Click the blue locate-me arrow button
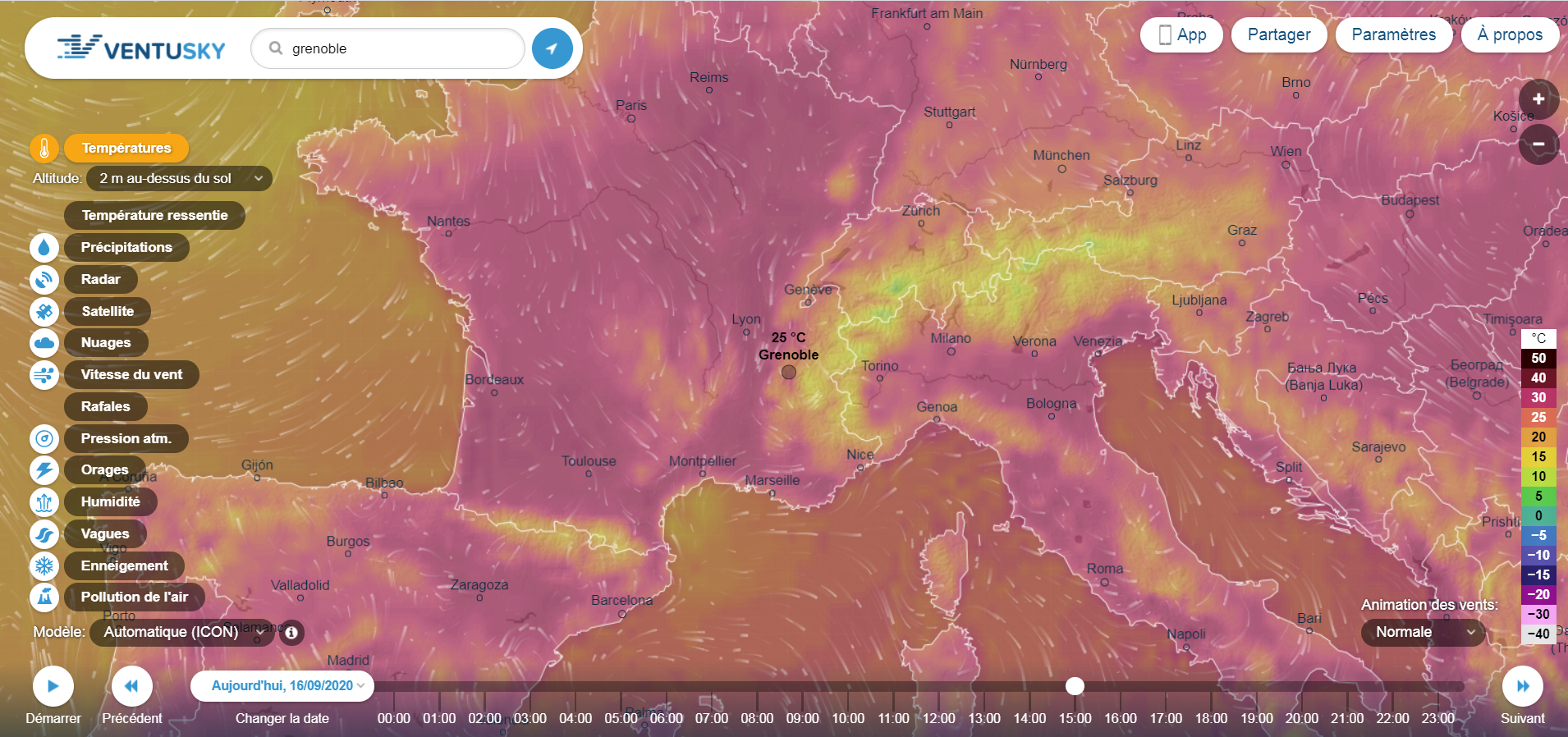 (x=552, y=48)
